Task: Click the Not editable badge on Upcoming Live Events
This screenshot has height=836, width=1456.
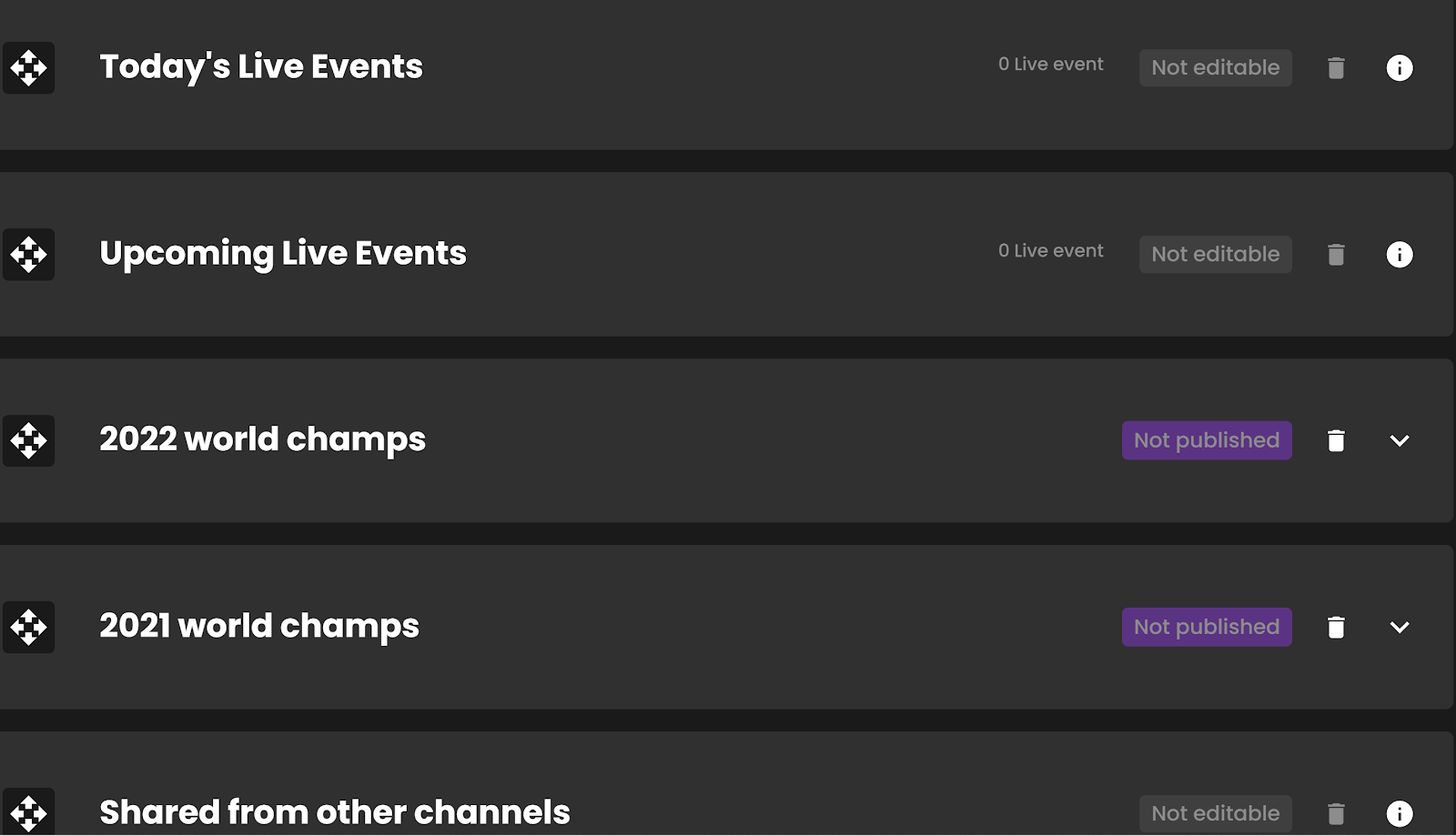Action: tap(1215, 255)
